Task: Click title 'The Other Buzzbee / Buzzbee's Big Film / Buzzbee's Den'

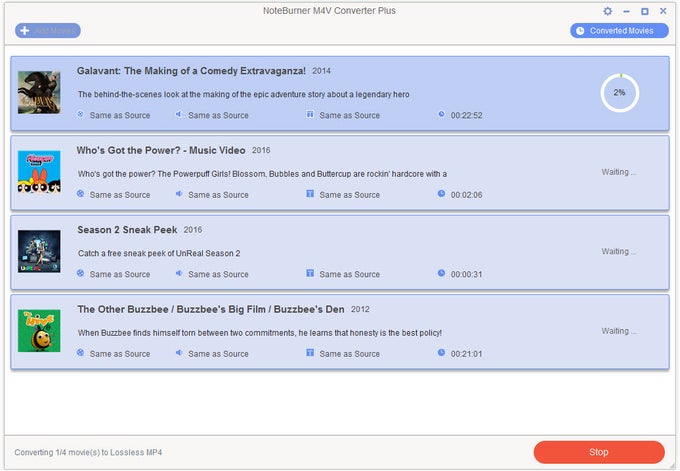Action: [211, 309]
